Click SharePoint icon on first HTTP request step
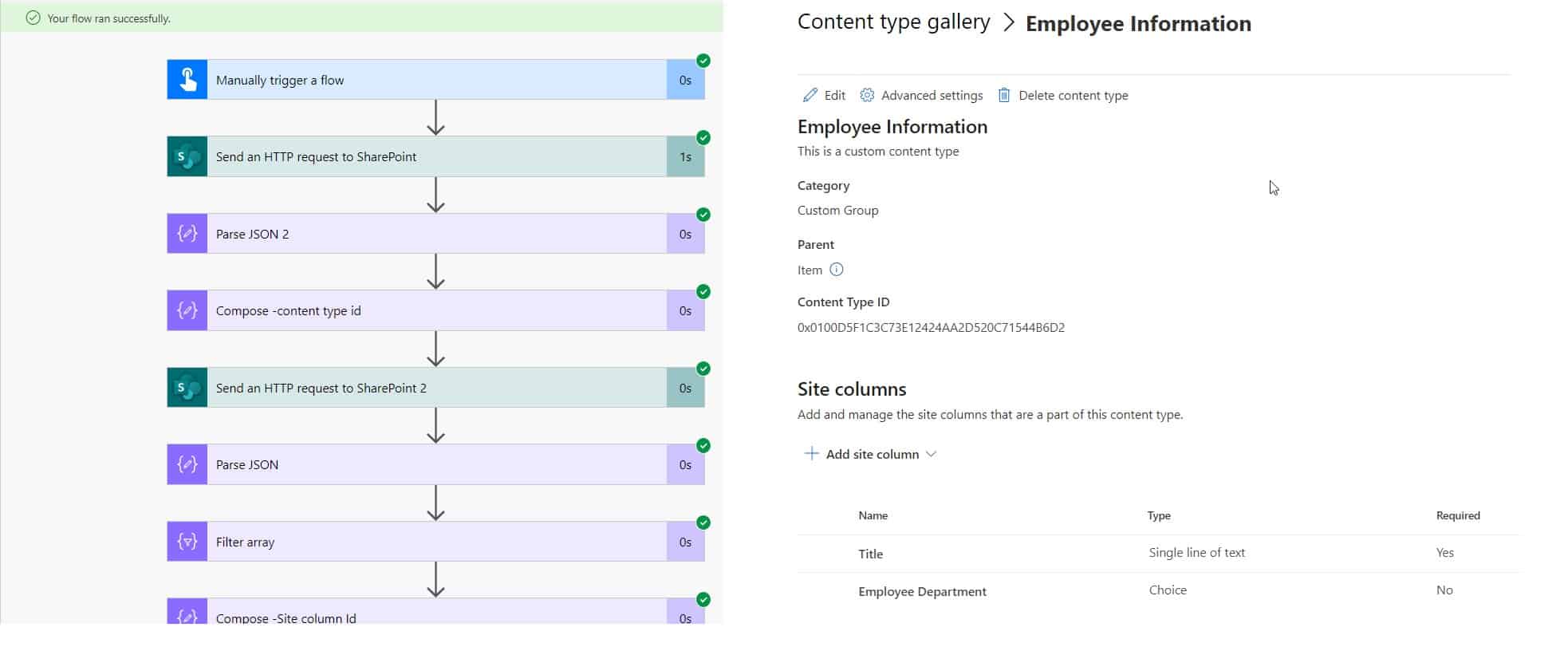This screenshot has height=651, width=1568. [x=187, y=156]
